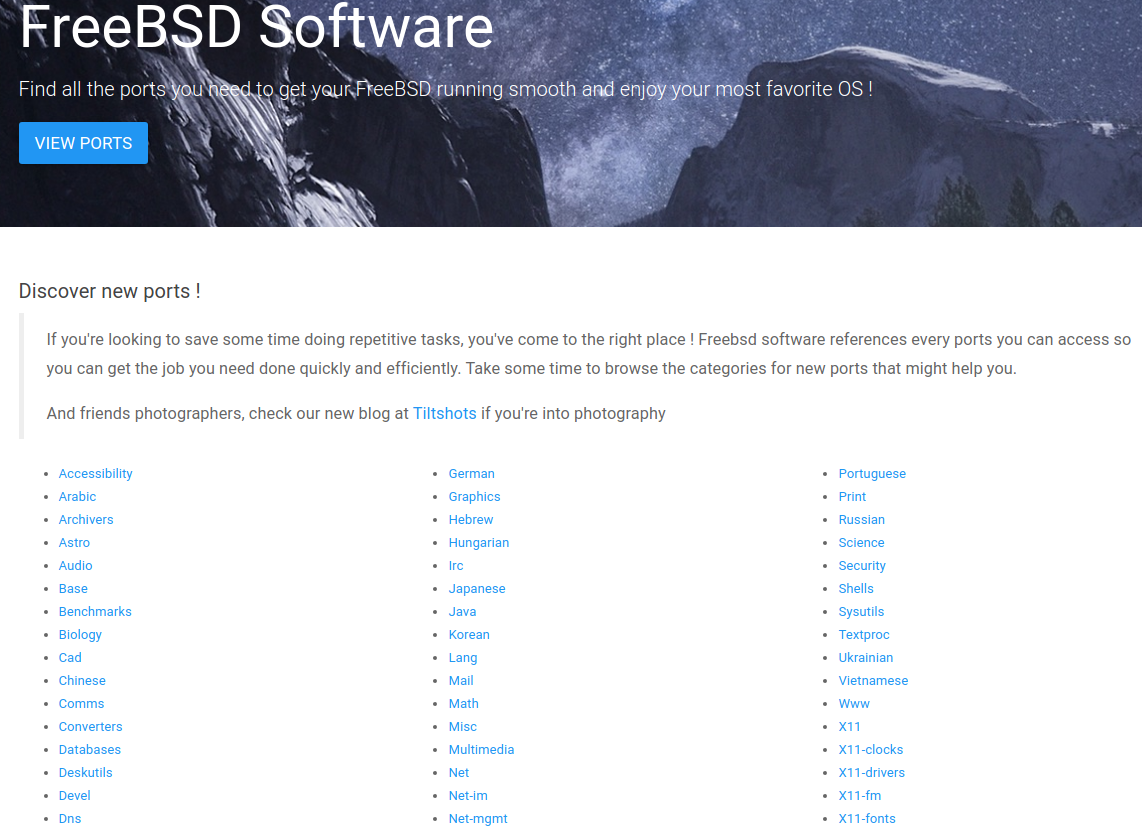1142x827 pixels.
Task: Open the Devel ports category
Action: tap(74, 796)
